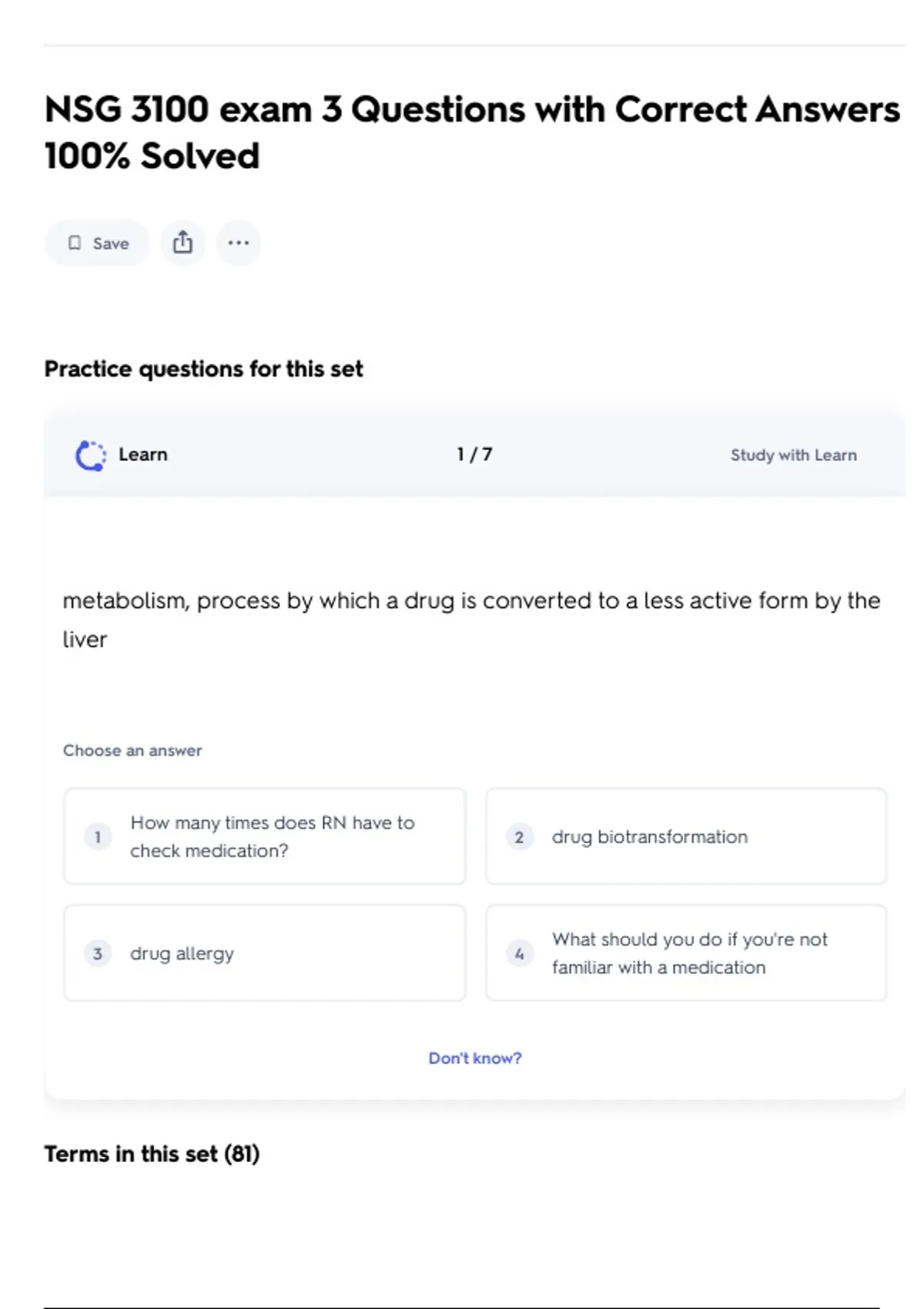Click the Don't know? link
924x1309 pixels.
coord(474,1058)
